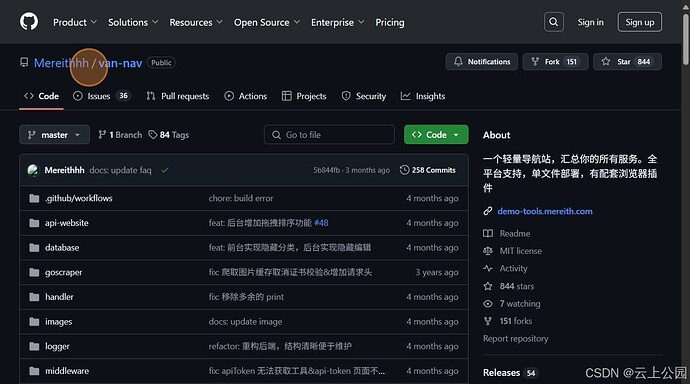Viewport: 690px width, 384px height.
Task: Click the link chain icon in About
Action: (x=488, y=211)
